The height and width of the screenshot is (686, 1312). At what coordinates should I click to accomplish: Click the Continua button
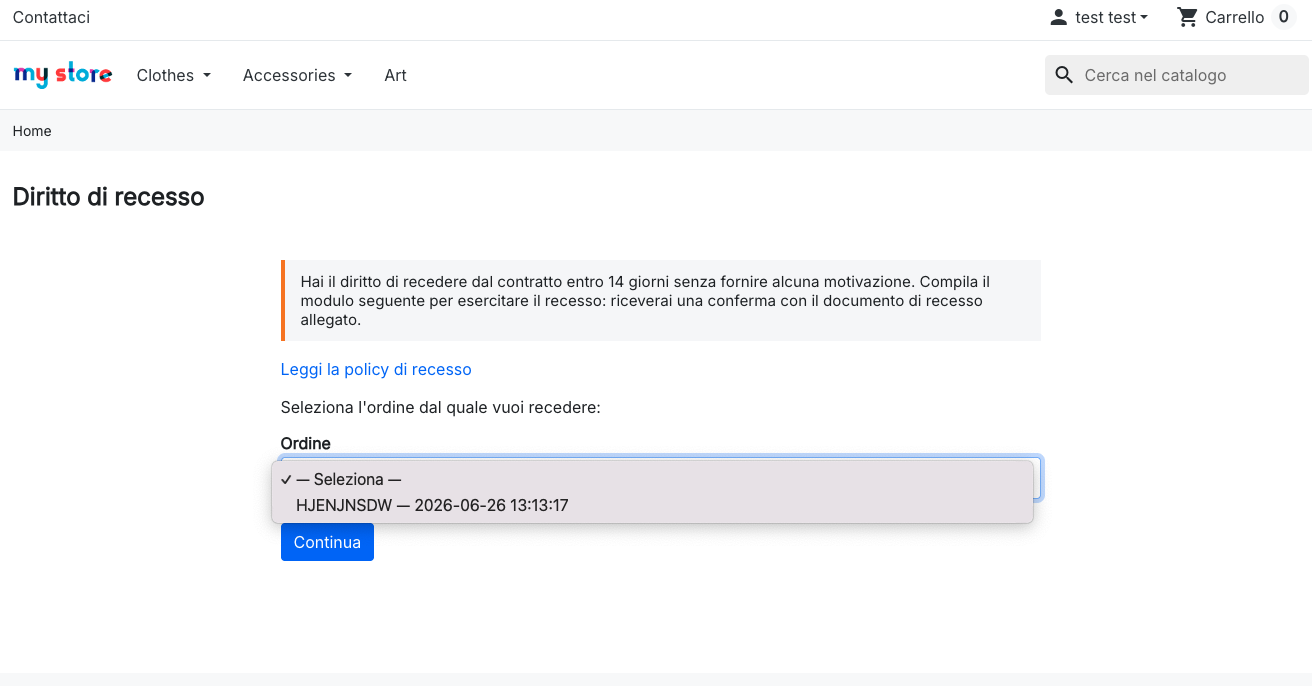point(327,542)
